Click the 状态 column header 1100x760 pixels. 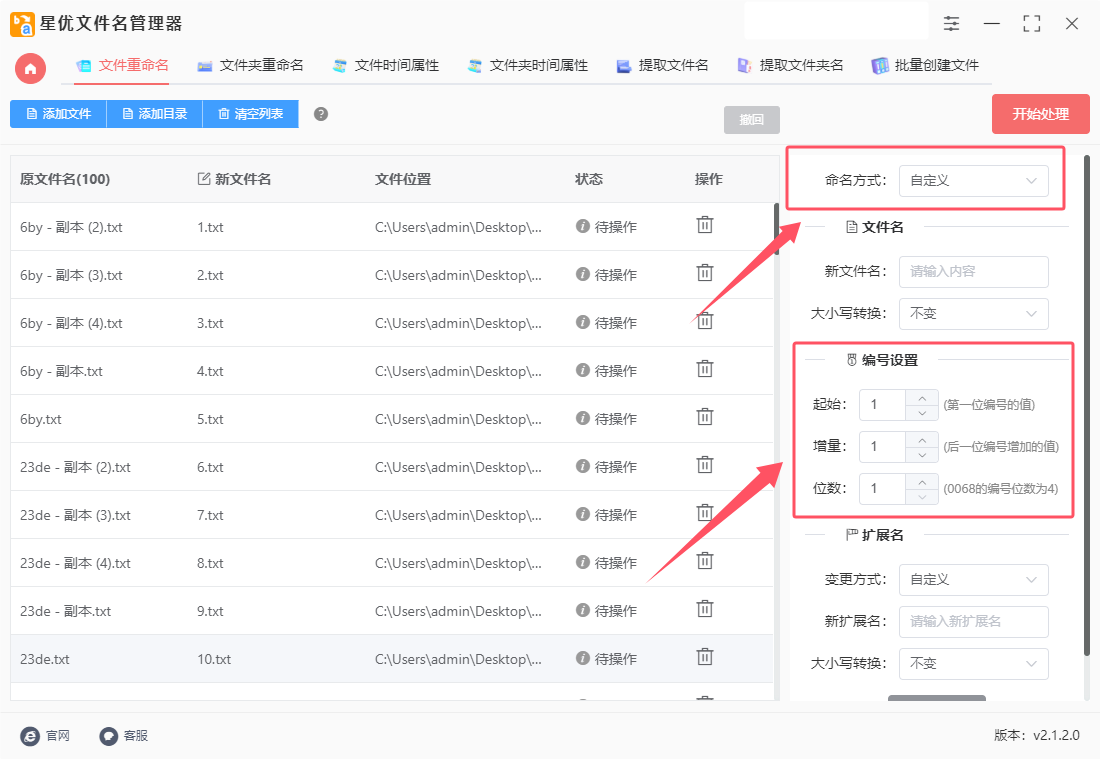pyautogui.click(x=589, y=179)
